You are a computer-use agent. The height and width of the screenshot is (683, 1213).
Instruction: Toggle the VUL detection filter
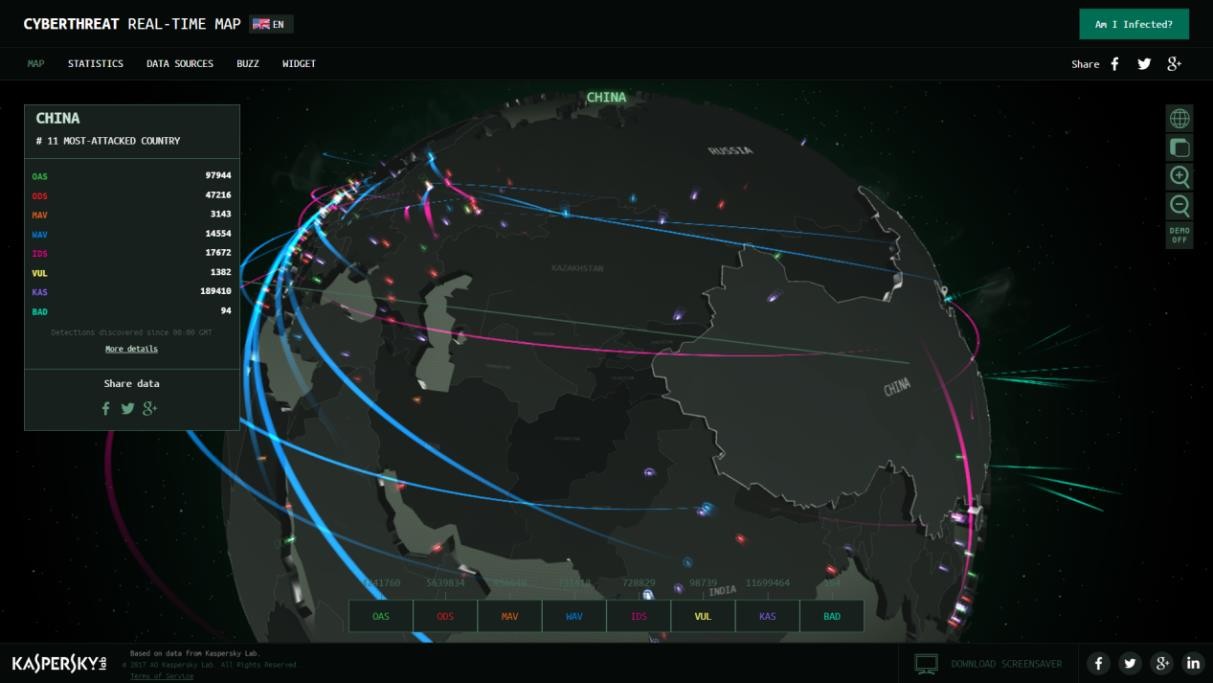tap(703, 616)
